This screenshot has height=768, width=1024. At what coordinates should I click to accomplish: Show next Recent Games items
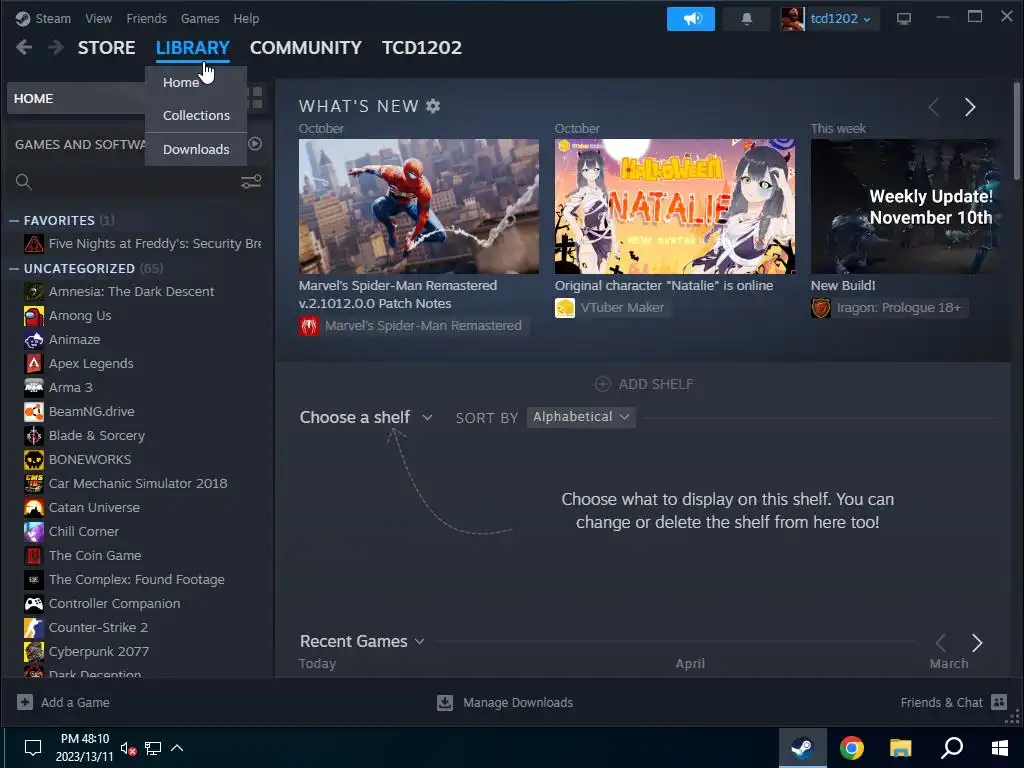[x=977, y=643]
